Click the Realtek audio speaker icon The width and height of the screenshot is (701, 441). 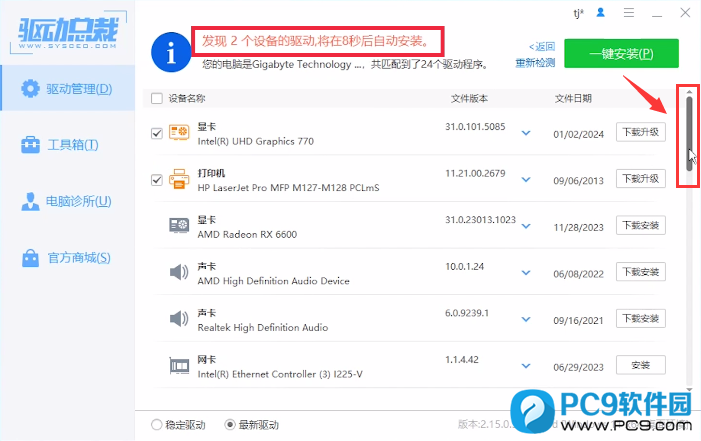[179, 318]
